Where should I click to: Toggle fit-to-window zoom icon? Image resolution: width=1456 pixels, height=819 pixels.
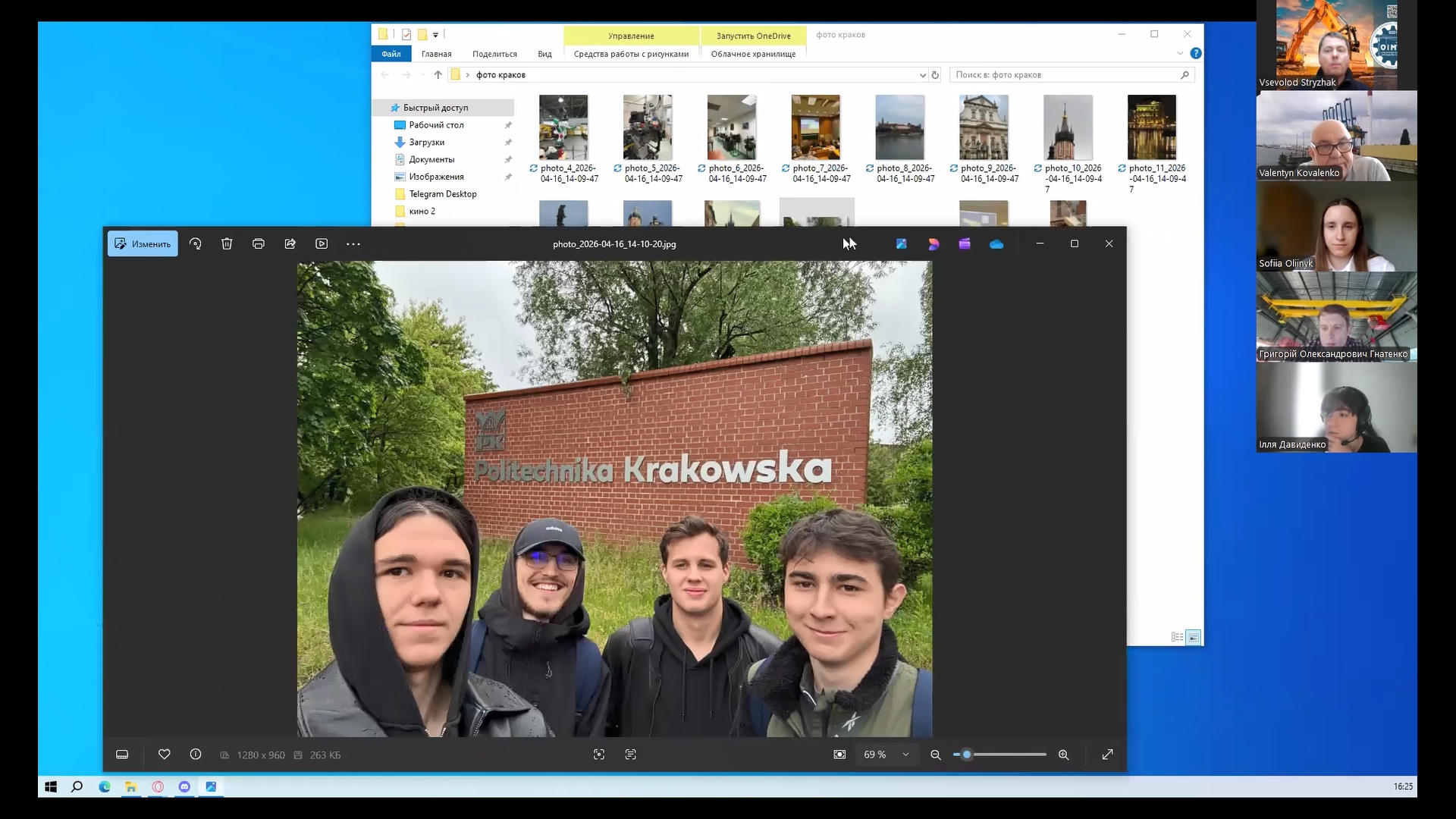click(839, 755)
